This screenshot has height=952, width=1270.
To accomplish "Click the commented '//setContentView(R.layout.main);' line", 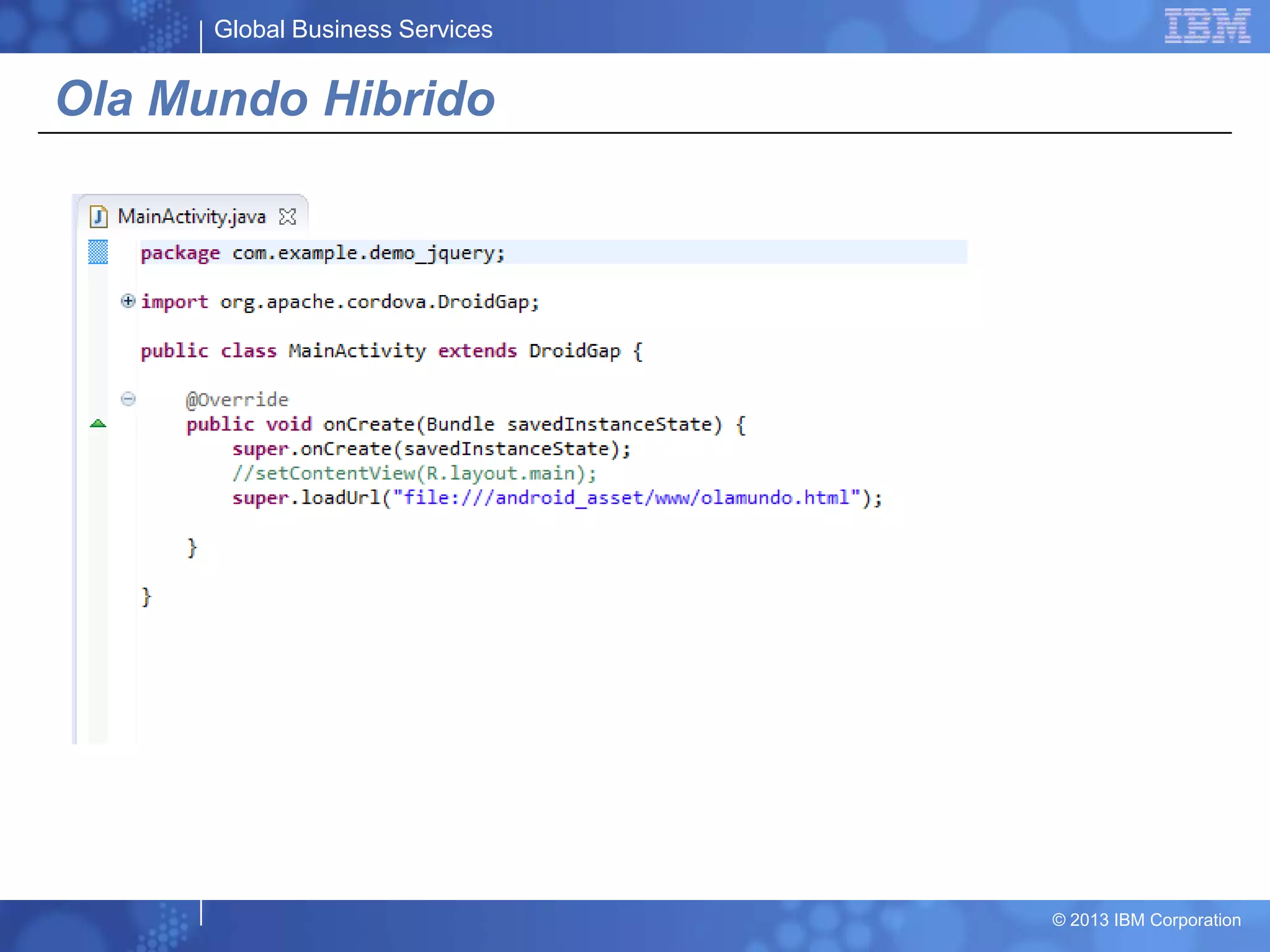I will pyautogui.click(x=414, y=474).
